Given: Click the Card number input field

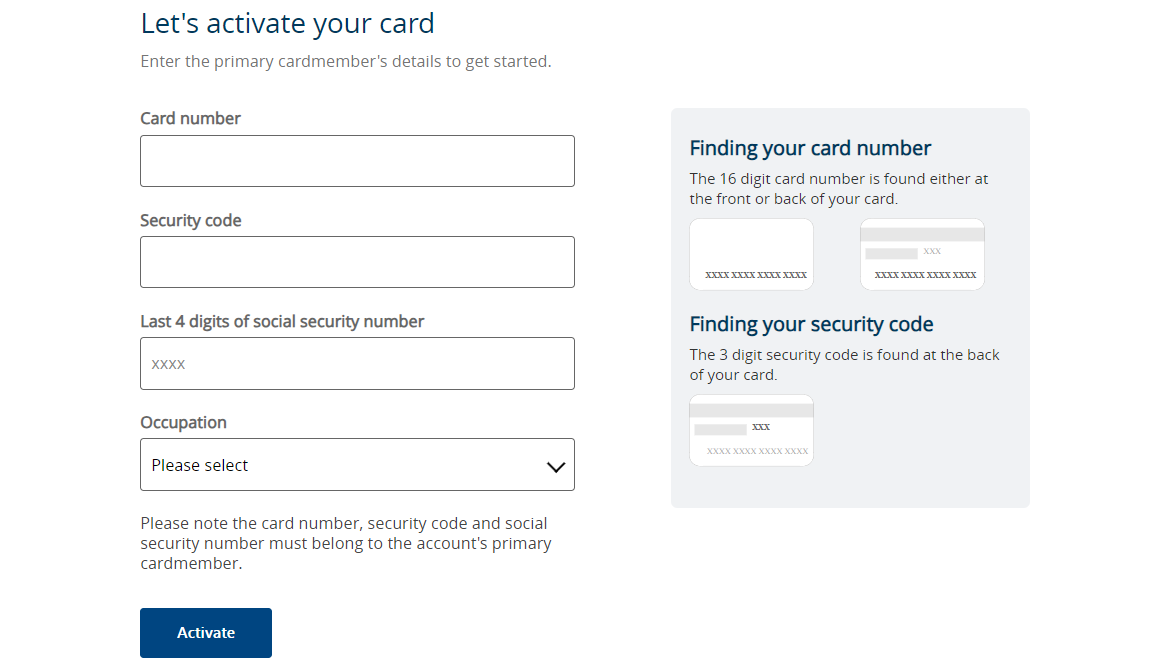Looking at the screenshot, I should [x=357, y=161].
